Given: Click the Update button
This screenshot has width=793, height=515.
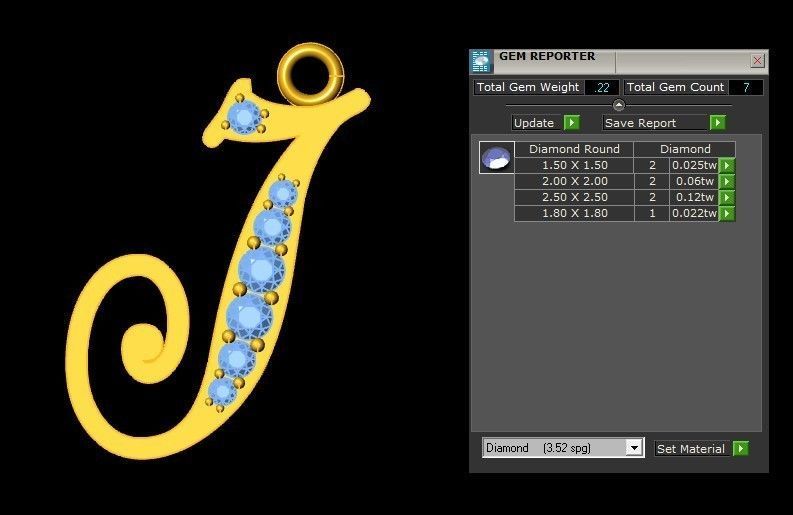Looking at the screenshot, I should [538, 123].
